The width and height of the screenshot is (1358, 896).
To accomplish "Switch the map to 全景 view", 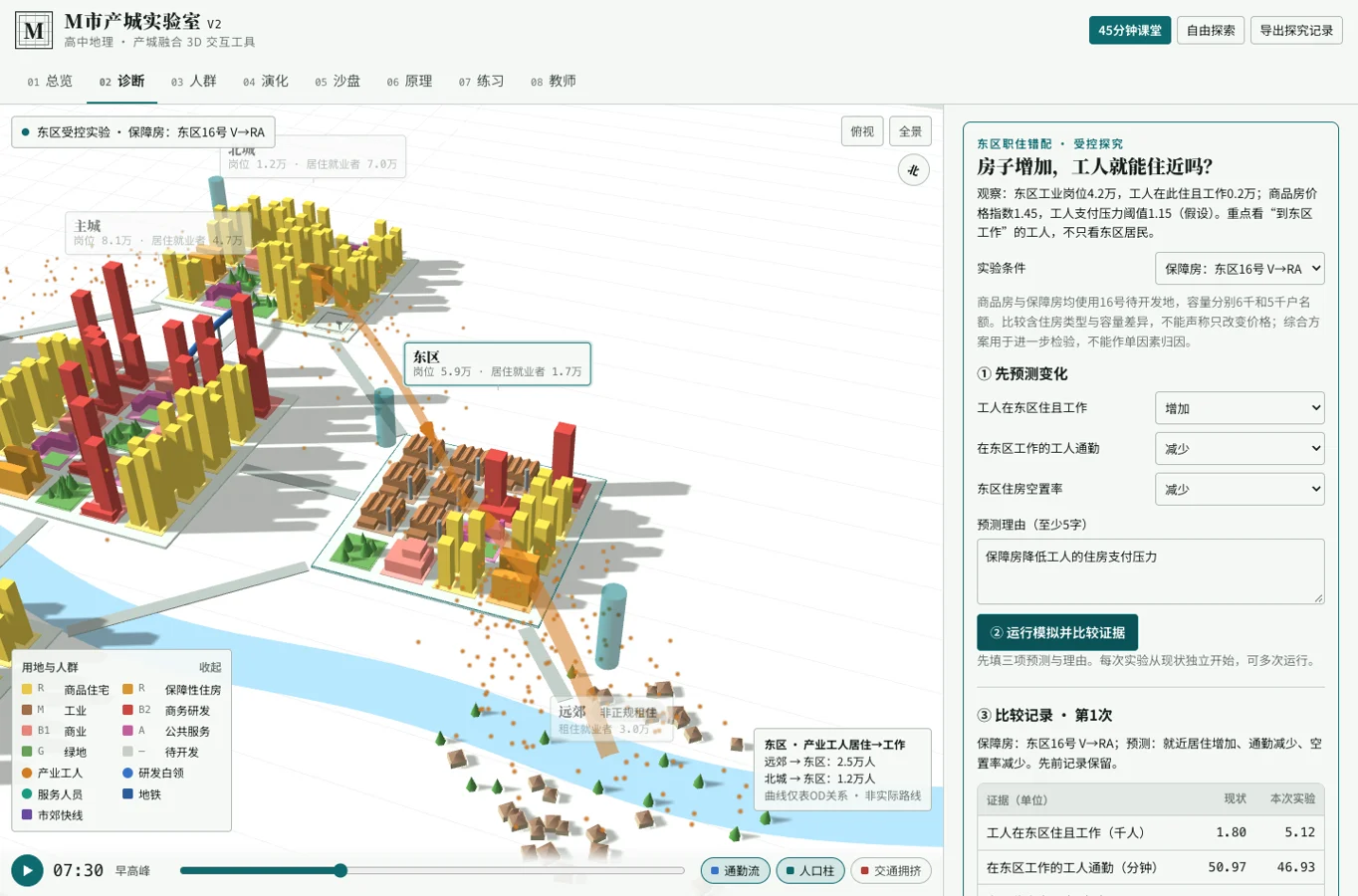I will [x=911, y=131].
